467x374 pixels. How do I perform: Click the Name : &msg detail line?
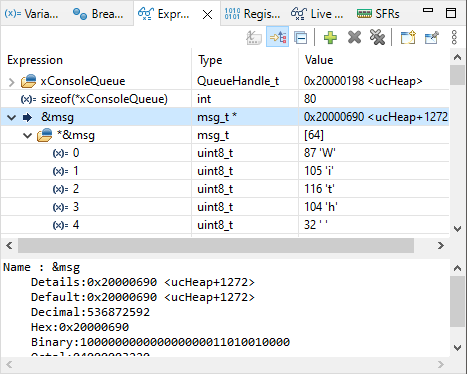[41, 267]
